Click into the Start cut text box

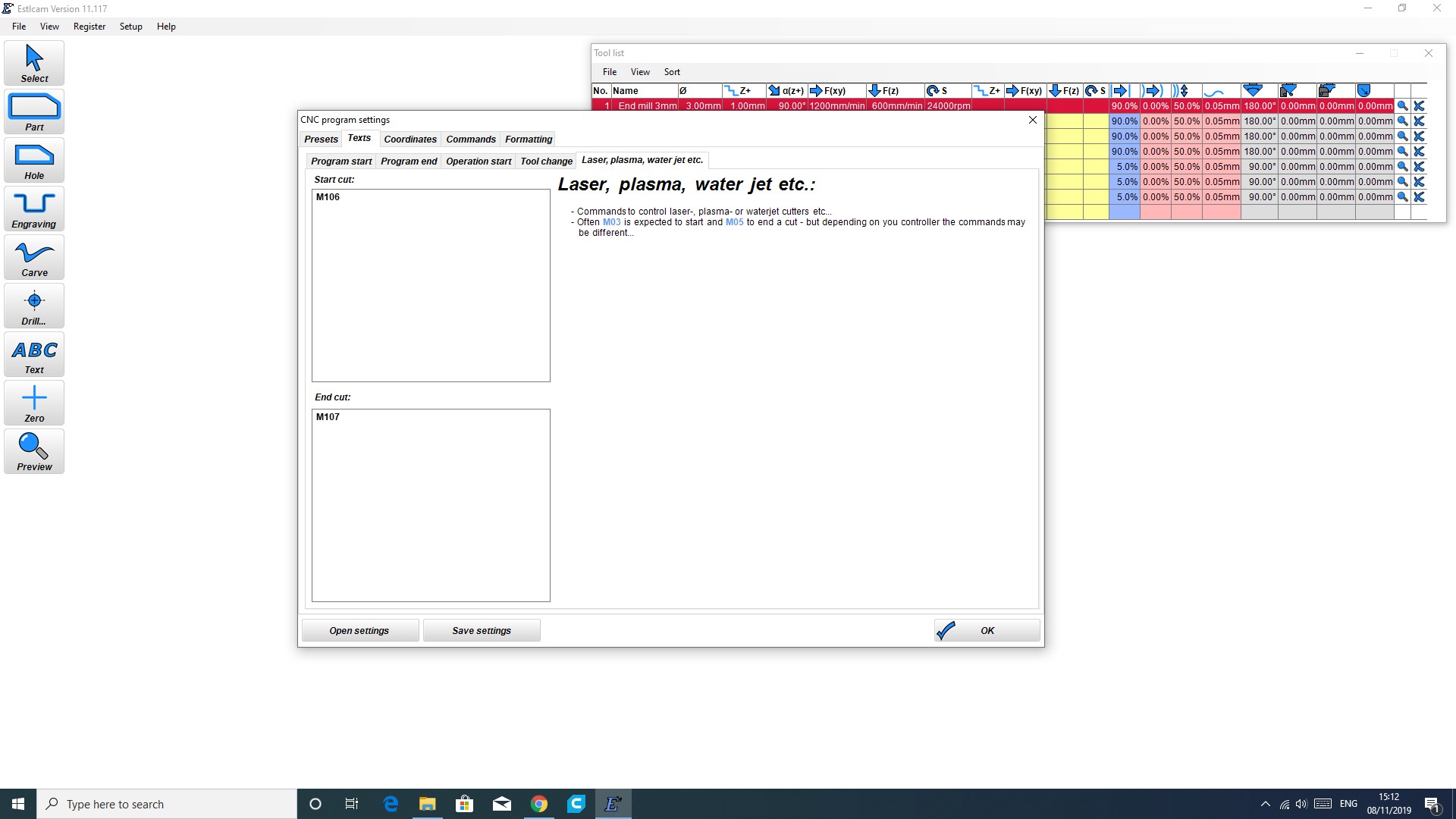coord(431,286)
